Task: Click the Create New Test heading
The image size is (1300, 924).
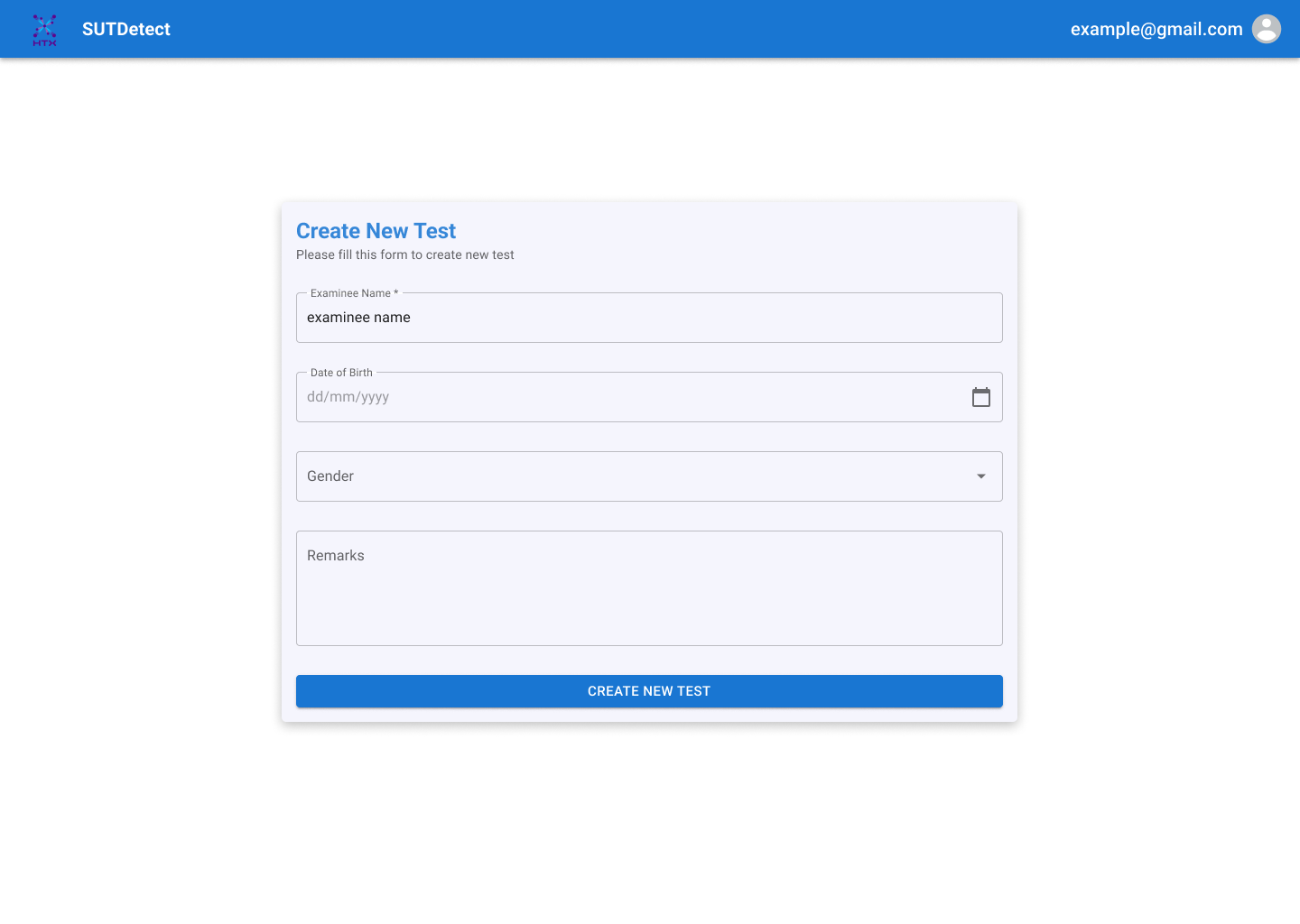Action: (376, 231)
